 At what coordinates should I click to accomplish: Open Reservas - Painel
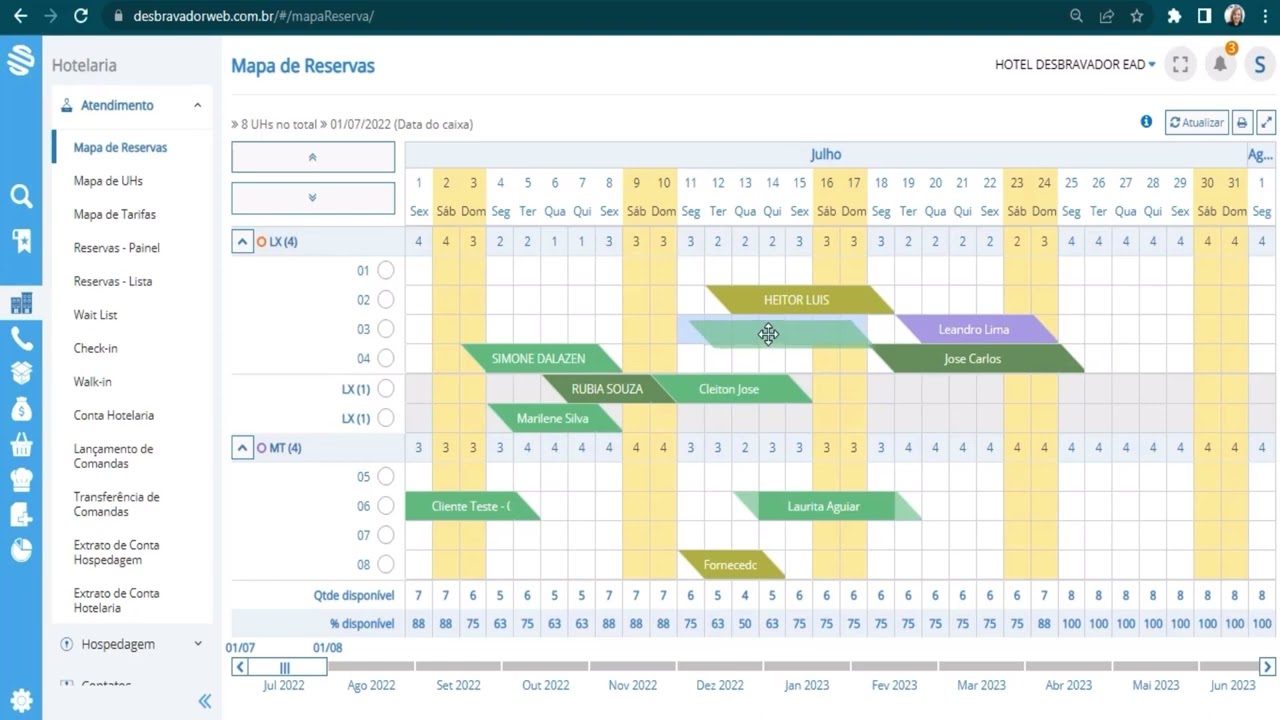116,248
